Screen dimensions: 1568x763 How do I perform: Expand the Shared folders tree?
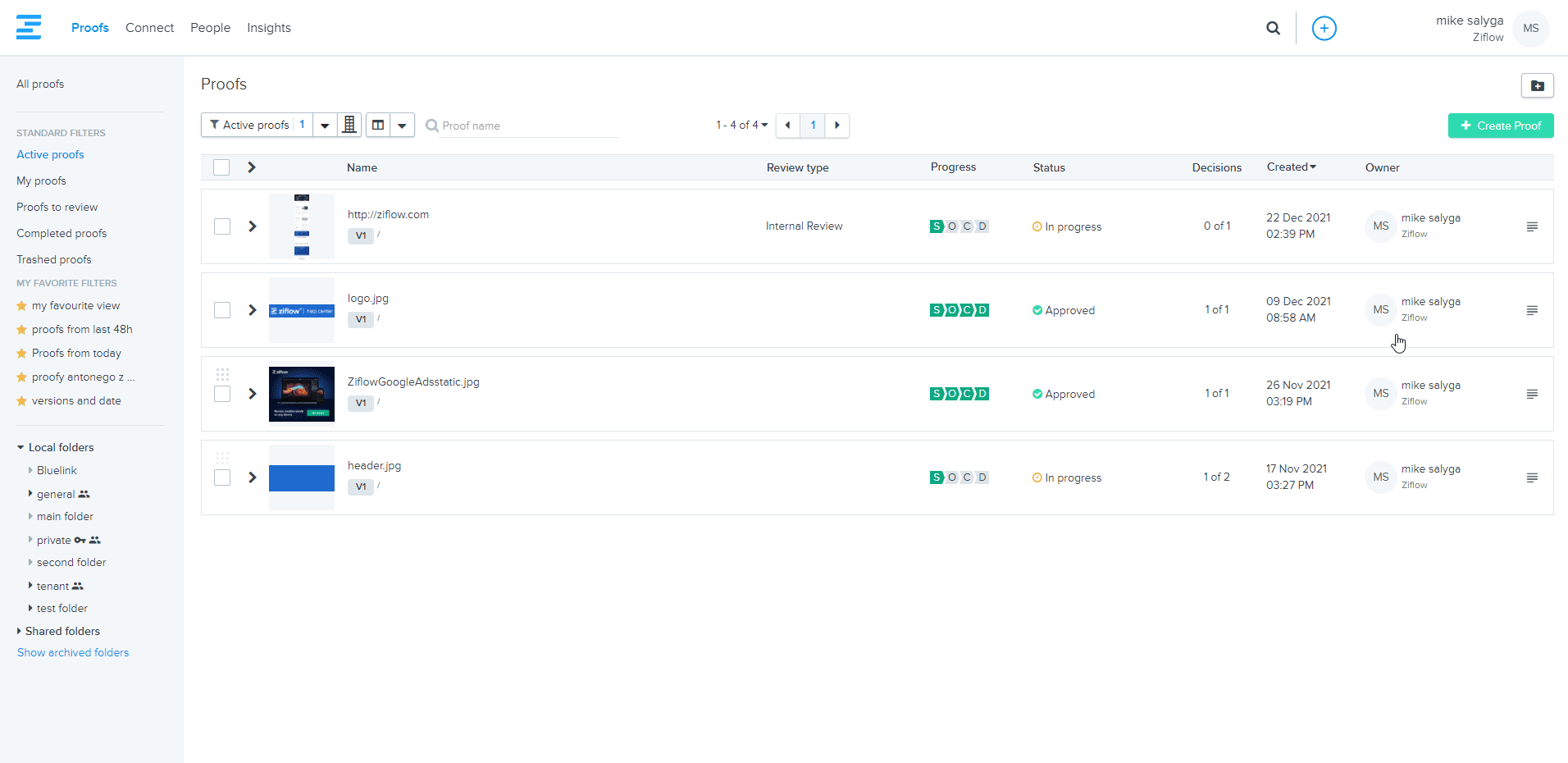tap(20, 631)
